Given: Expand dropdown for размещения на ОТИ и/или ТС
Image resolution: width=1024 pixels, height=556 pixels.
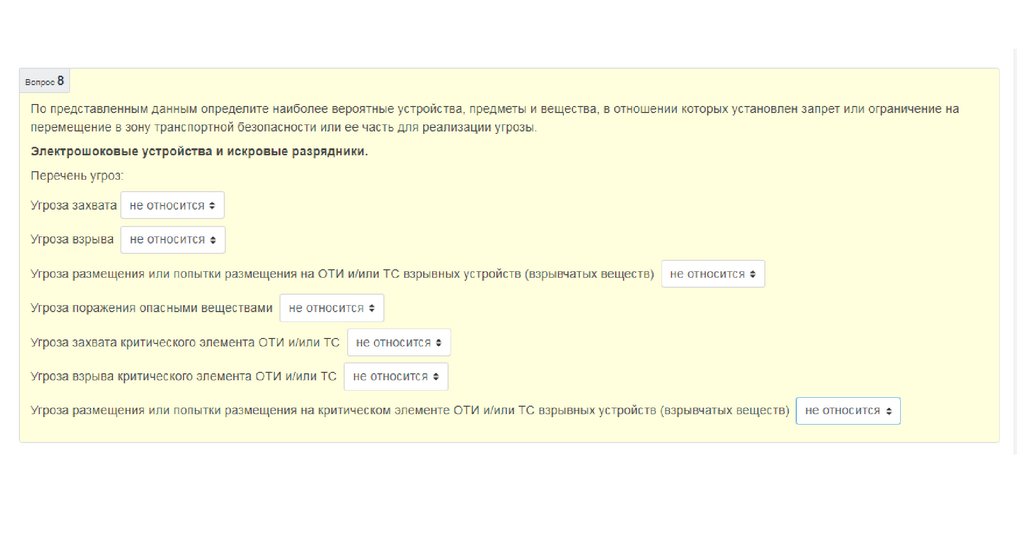Looking at the screenshot, I should [x=712, y=274].
